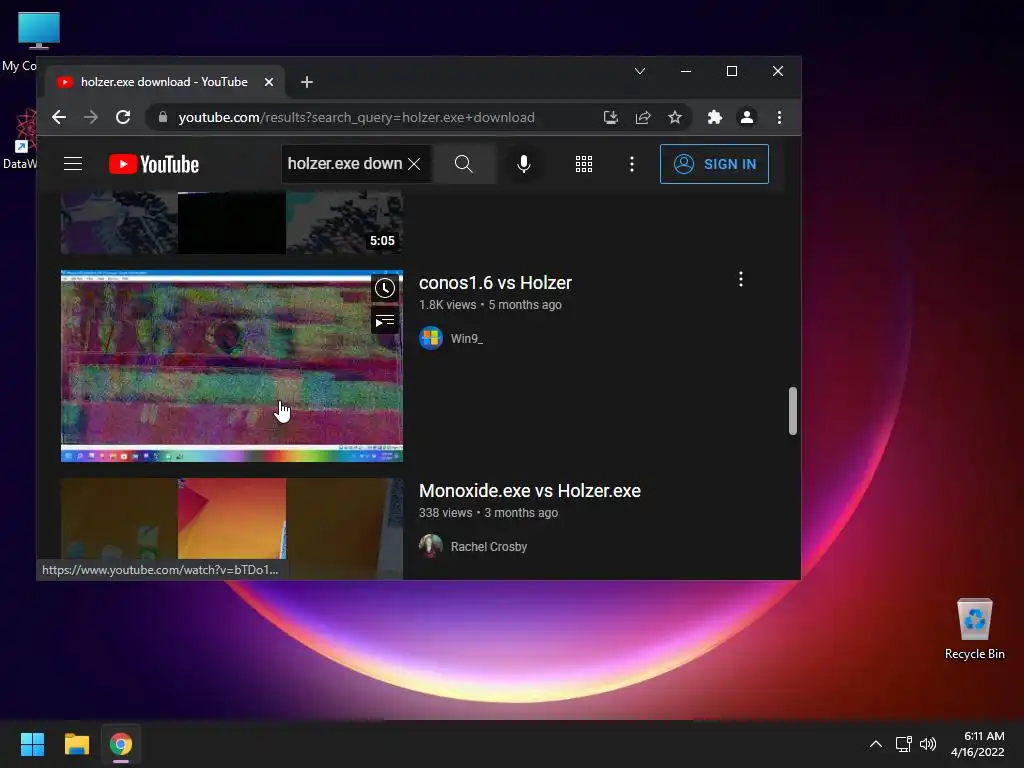
Task: Run the YouTube search with magnifier button
Action: point(463,164)
